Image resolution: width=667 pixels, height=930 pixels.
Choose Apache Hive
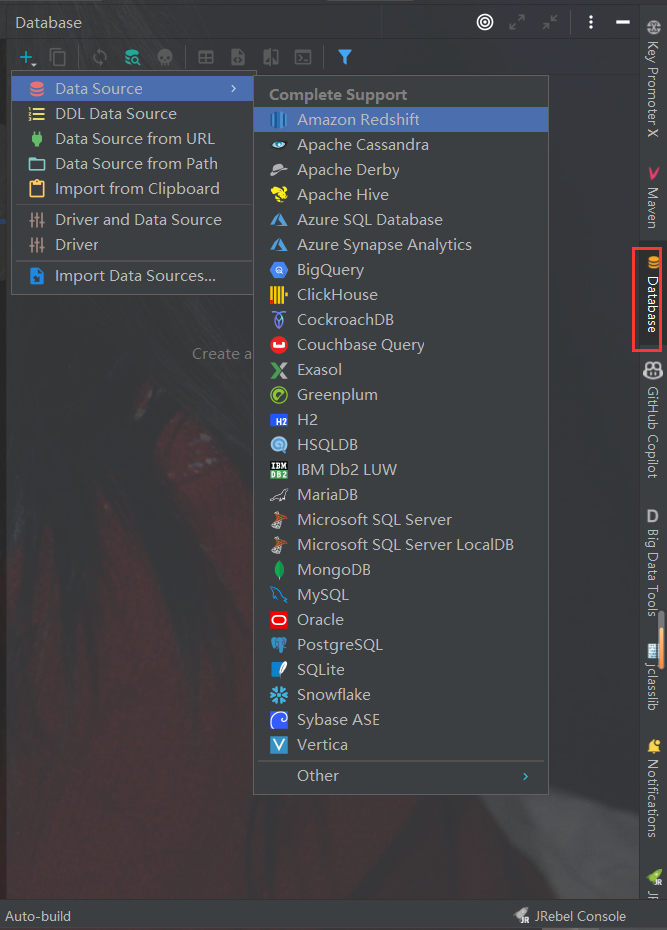point(401,195)
